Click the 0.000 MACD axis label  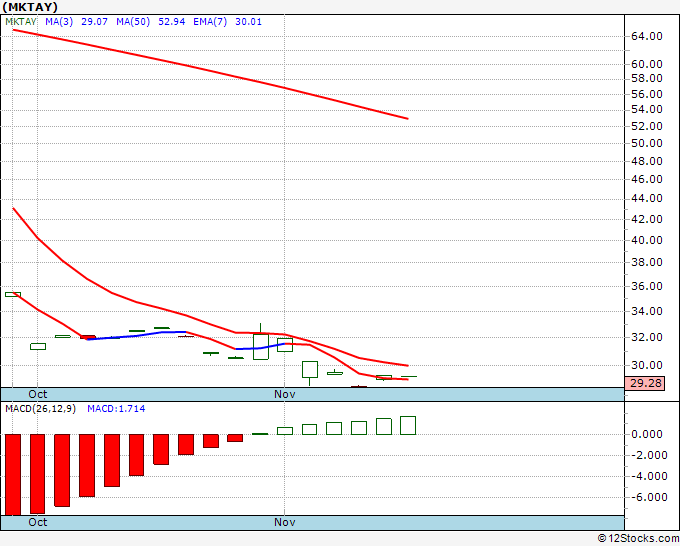pos(647,434)
